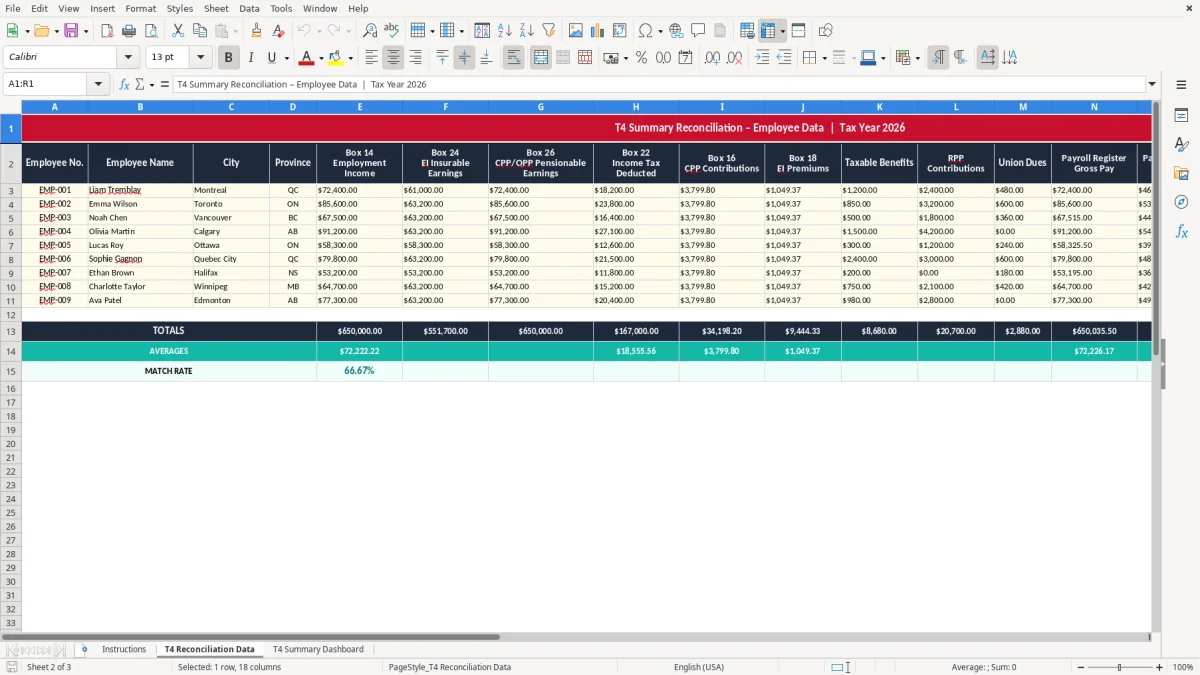Click the Format as Percent icon

tap(641, 58)
